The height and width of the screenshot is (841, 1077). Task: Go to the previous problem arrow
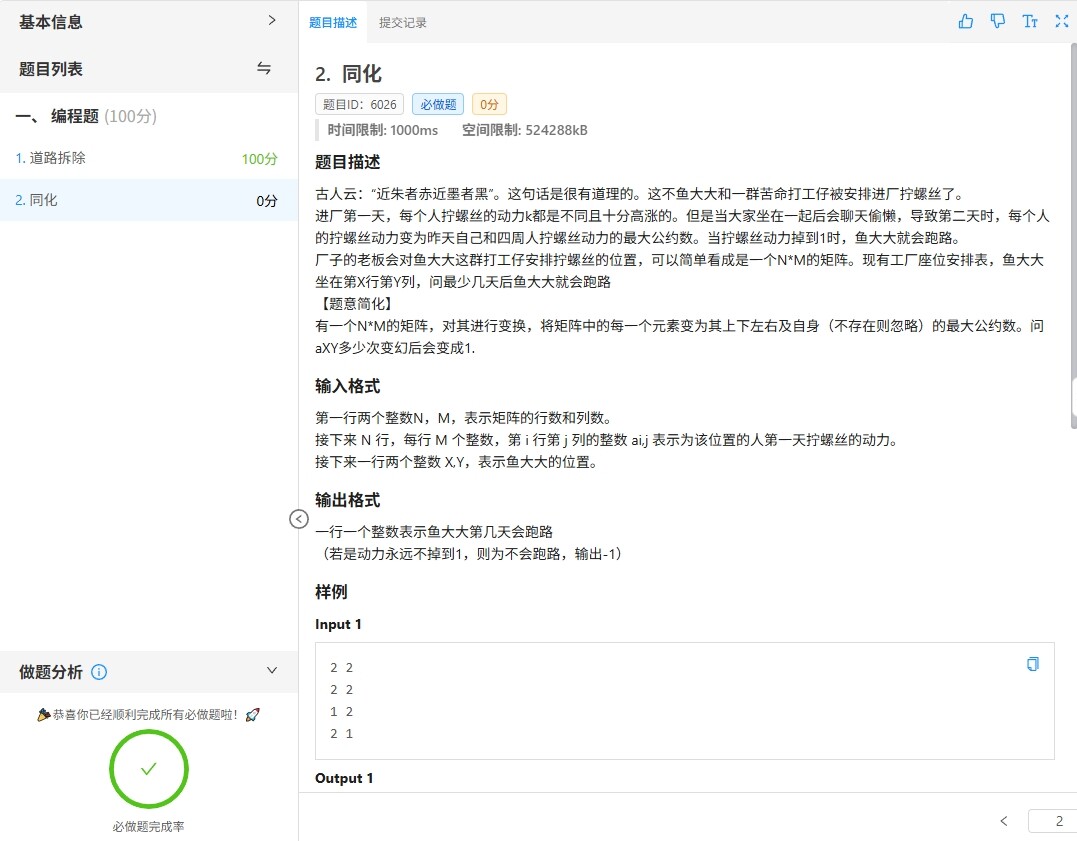click(1004, 821)
